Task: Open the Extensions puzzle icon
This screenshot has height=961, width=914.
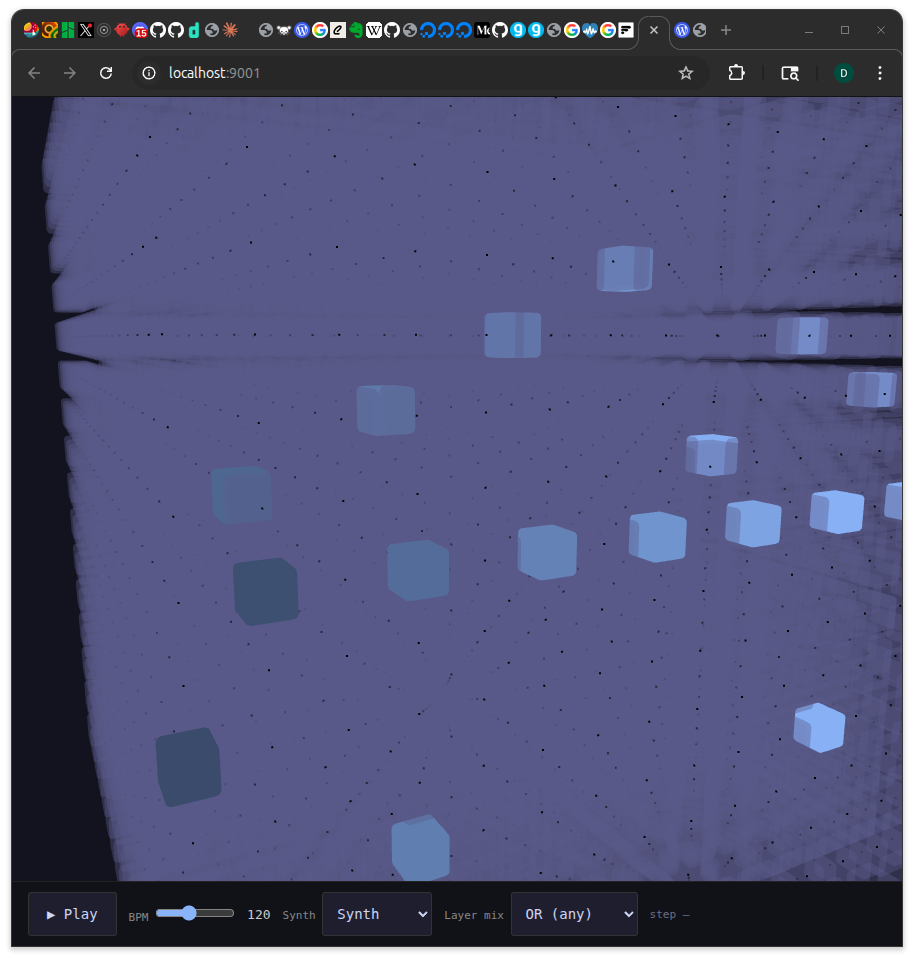Action: click(x=737, y=73)
